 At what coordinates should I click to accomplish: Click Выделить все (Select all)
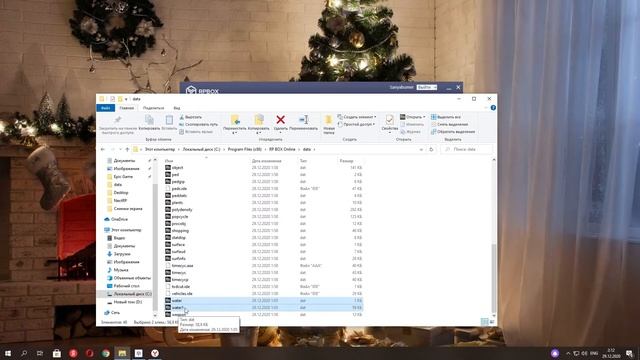[446, 117]
